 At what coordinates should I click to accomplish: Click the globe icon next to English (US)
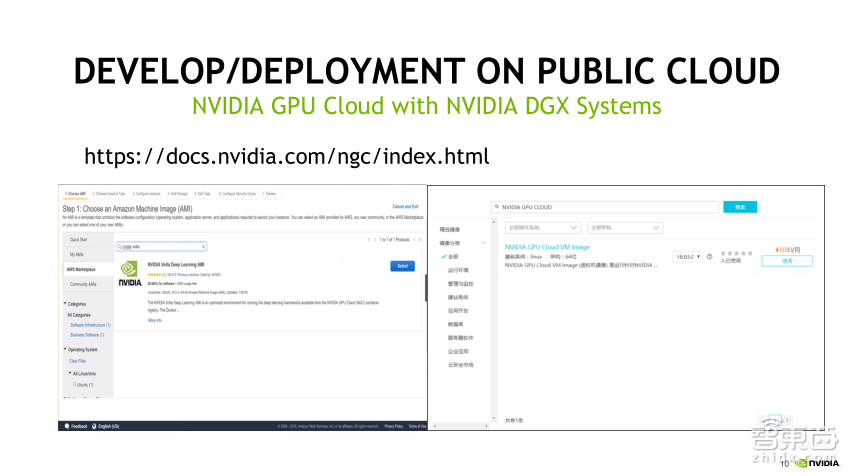click(x=95, y=426)
